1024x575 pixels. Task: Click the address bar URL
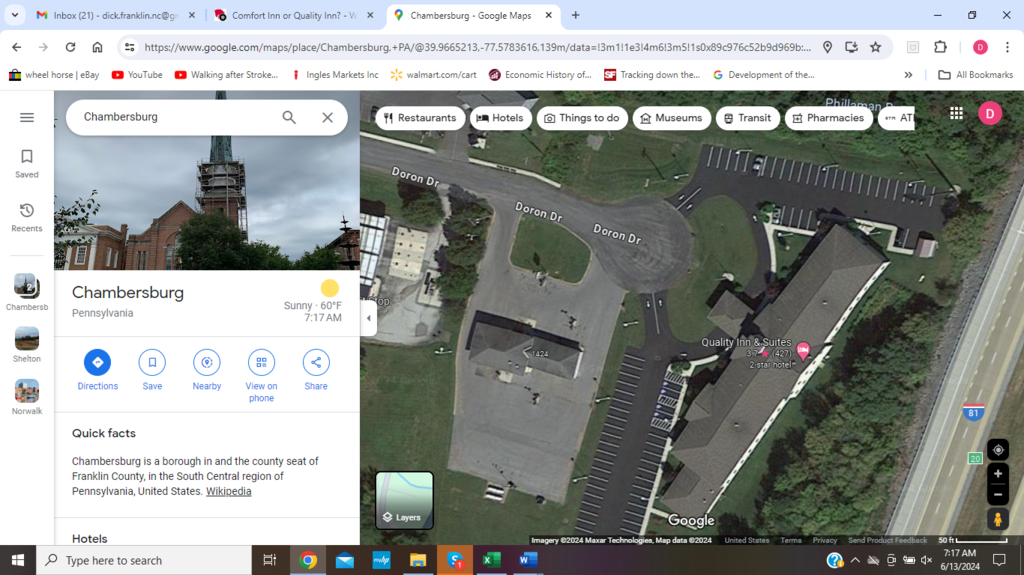(477, 47)
